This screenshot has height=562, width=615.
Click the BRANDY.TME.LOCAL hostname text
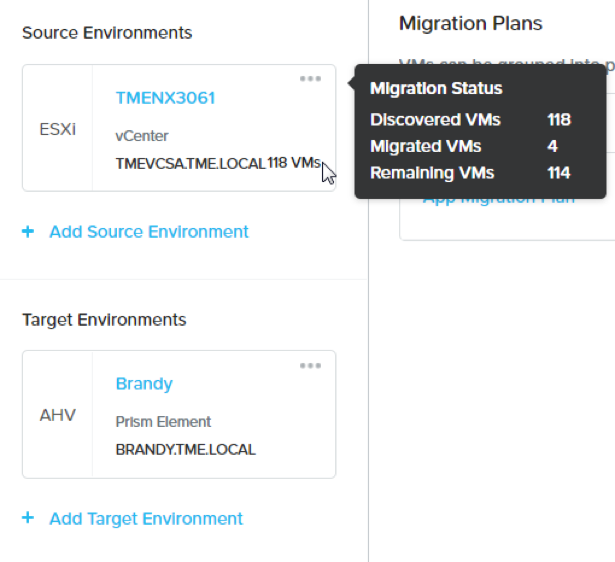click(x=186, y=449)
